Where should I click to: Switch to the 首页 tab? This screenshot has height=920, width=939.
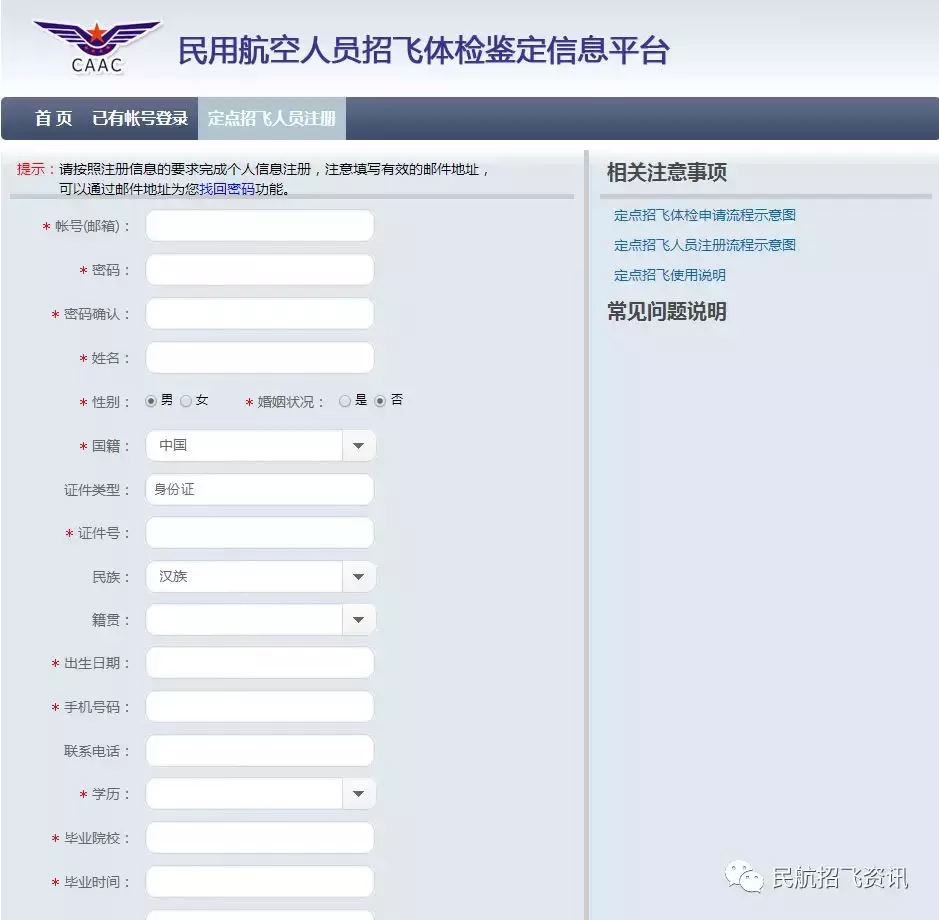click(52, 119)
